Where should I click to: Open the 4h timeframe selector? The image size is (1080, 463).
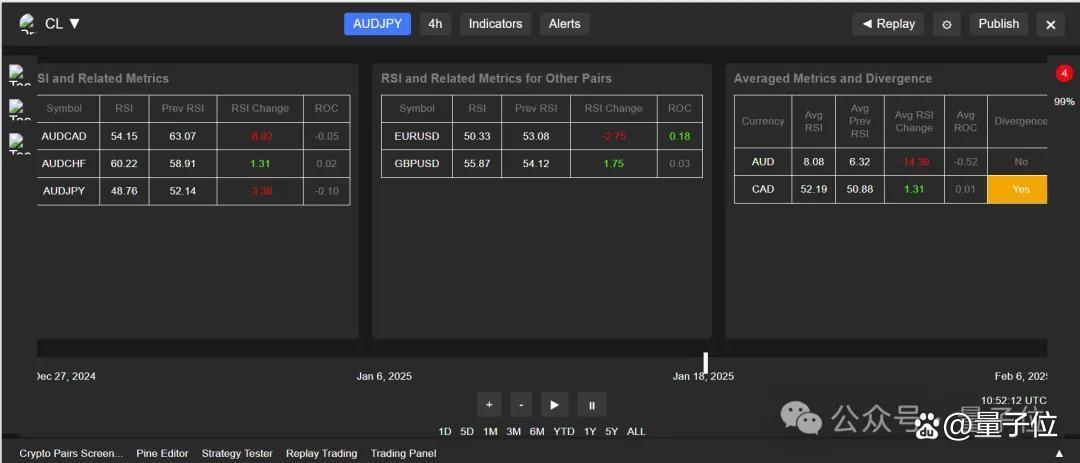434,24
